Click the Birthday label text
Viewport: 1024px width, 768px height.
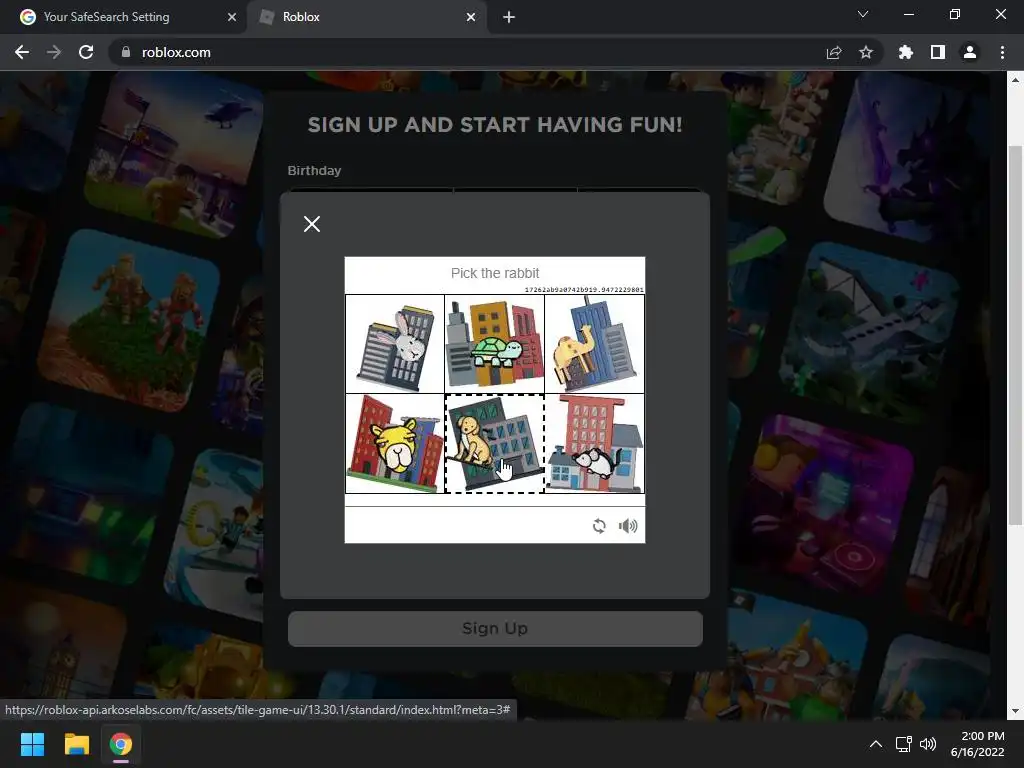tap(314, 170)
